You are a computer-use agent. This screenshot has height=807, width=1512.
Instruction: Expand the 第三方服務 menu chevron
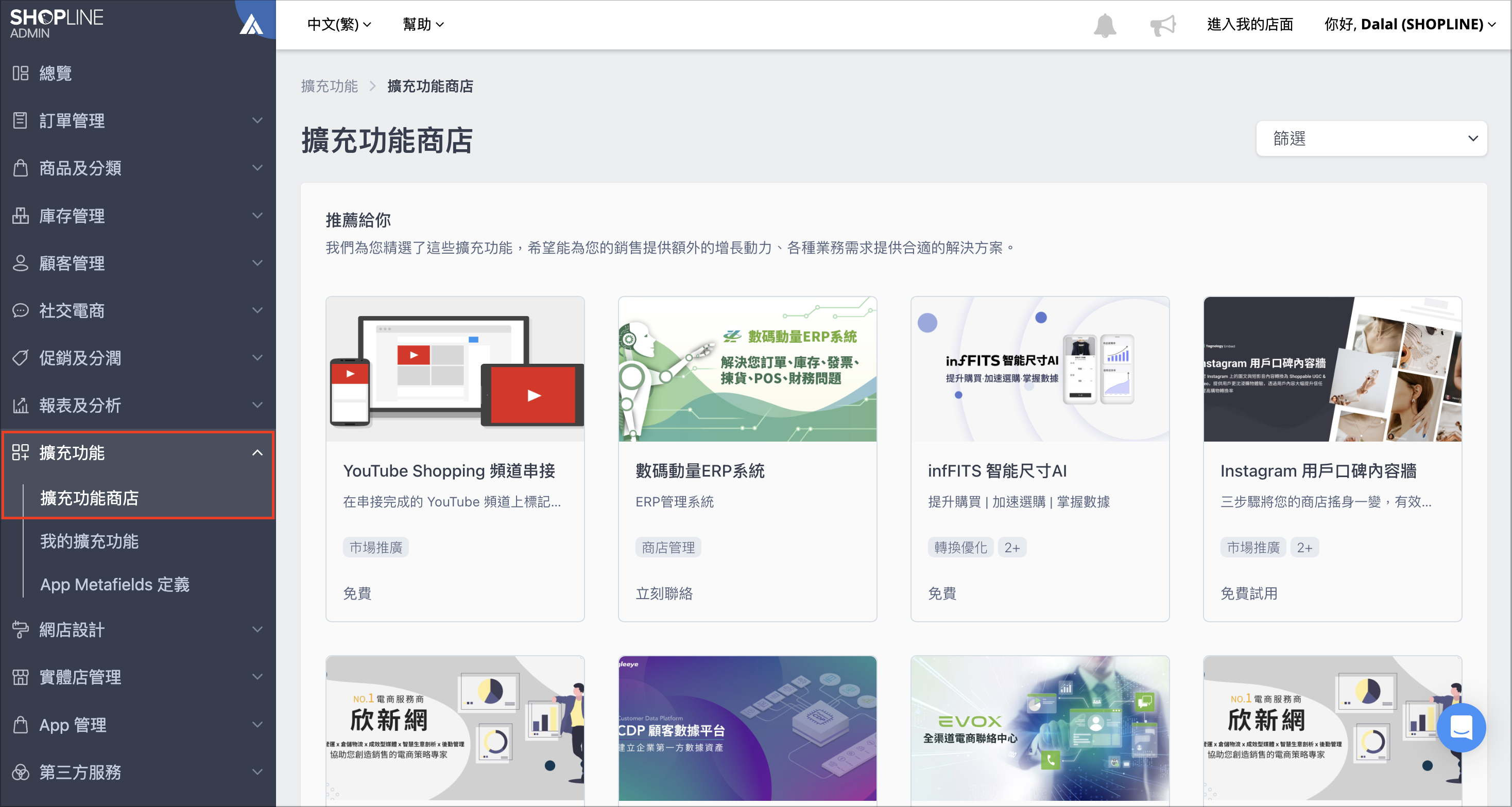(x=257, y=773)
